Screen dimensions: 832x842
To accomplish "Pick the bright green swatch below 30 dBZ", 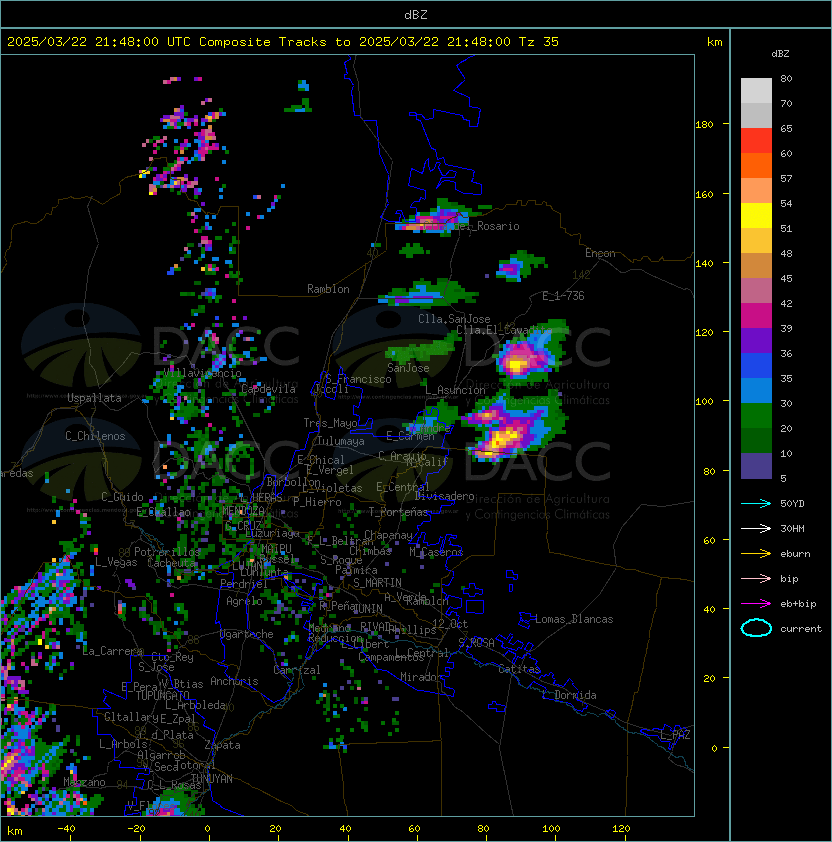I will point(756,416).
